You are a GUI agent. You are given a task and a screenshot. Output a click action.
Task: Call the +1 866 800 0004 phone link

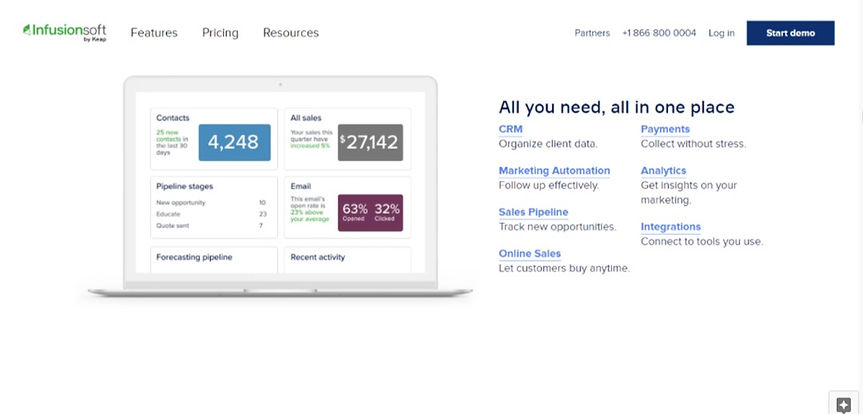[659, 33]
